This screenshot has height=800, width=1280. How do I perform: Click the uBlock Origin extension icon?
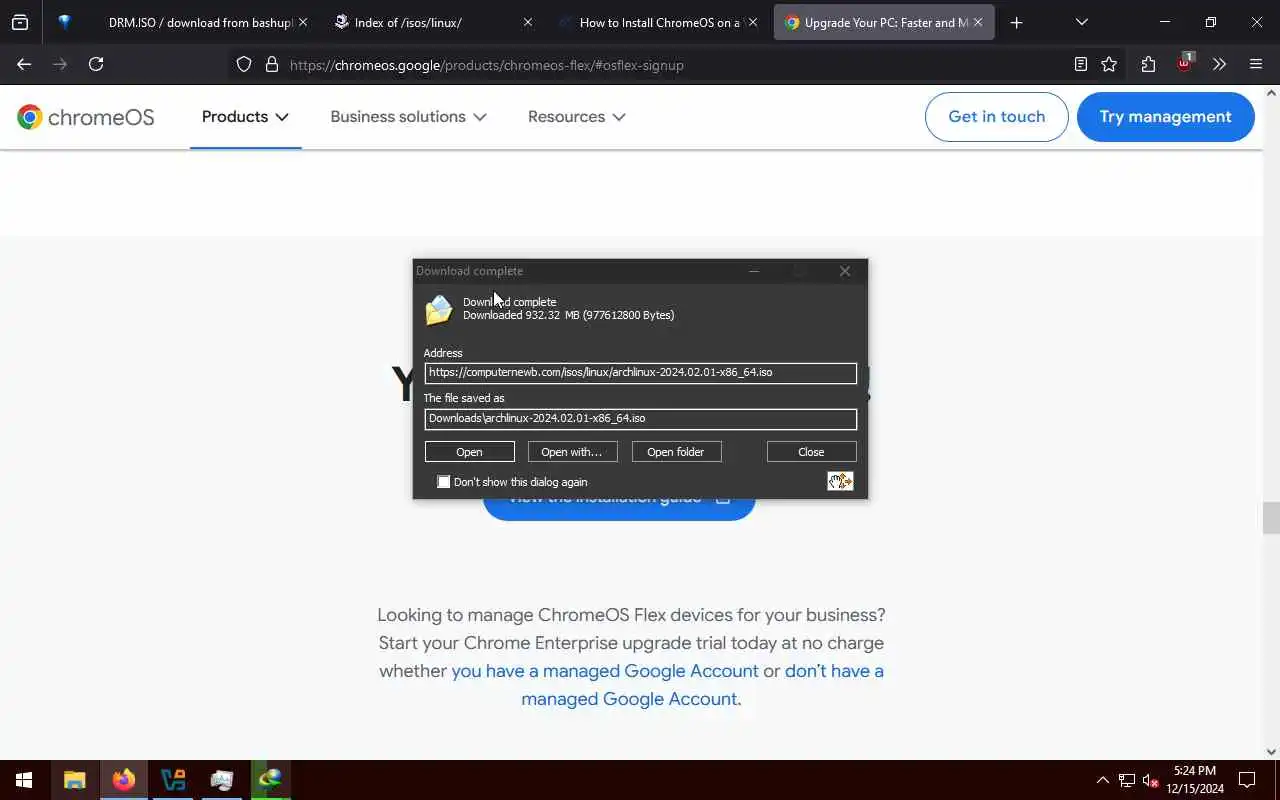click(x=1184, y=62)
